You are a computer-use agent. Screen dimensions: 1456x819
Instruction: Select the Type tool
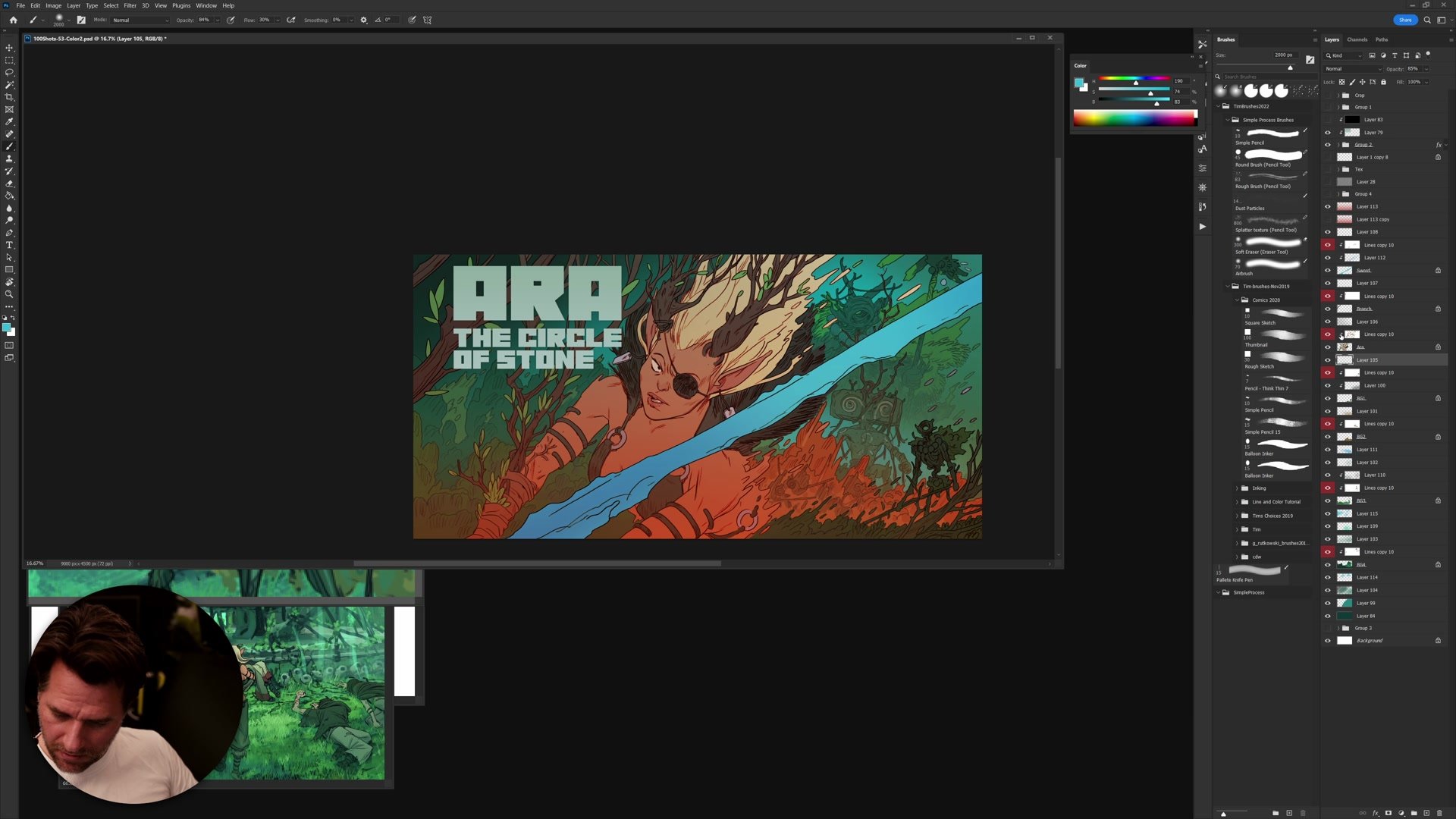(x=9, y=245)
